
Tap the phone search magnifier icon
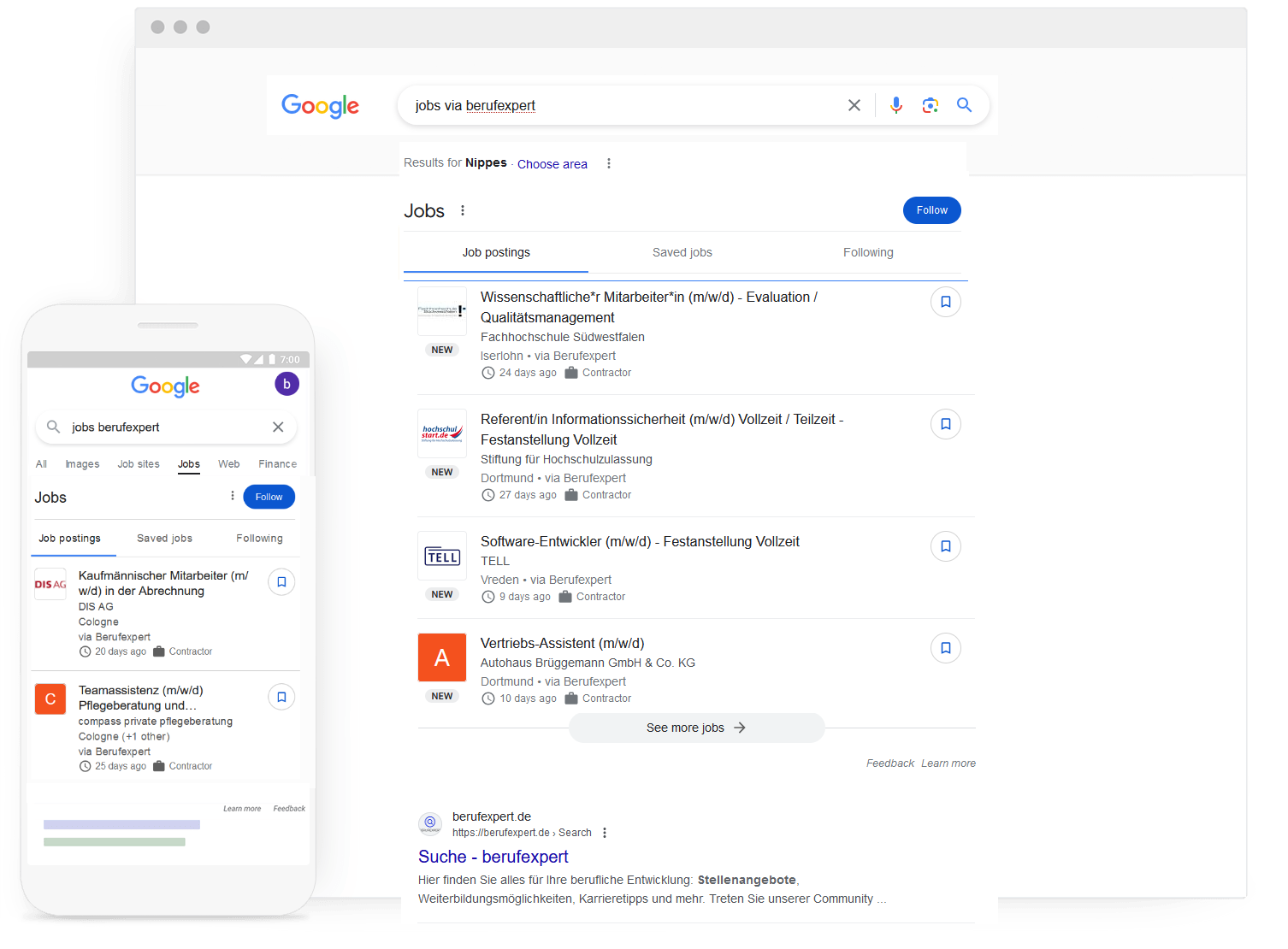coord(53,427)
